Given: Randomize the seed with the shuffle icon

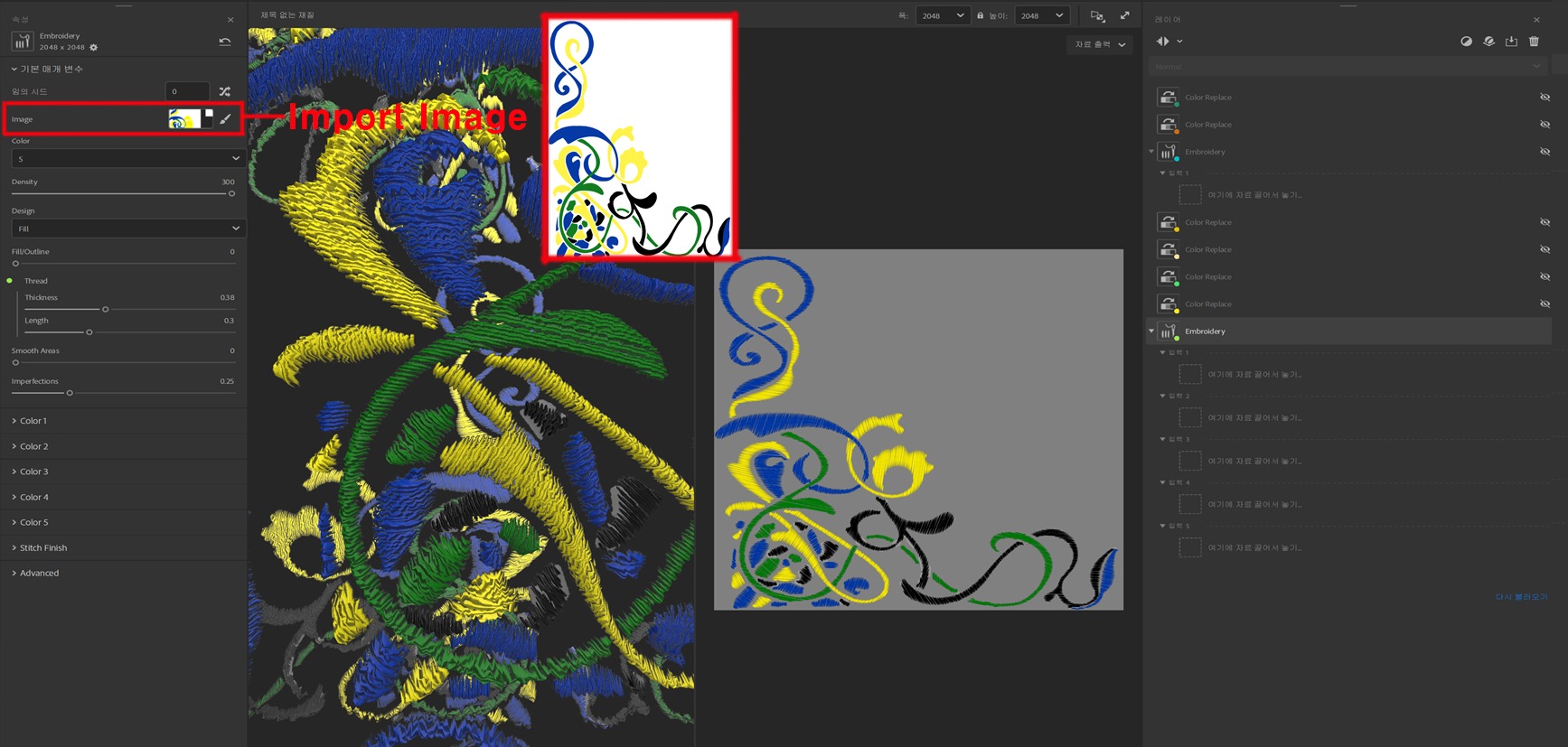Looking at the screenshot, I should point(225,91).
